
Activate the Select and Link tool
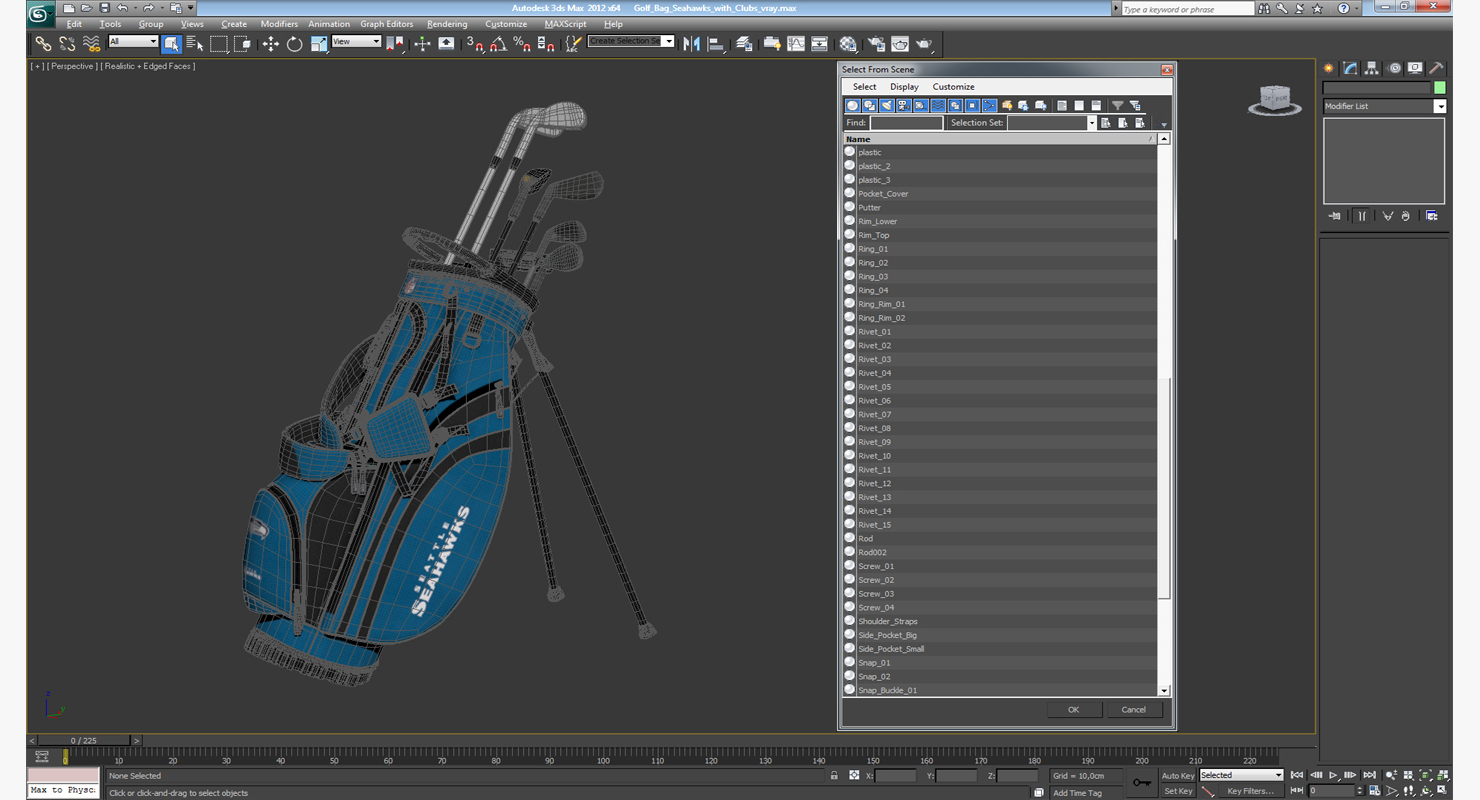coord(43,44)
